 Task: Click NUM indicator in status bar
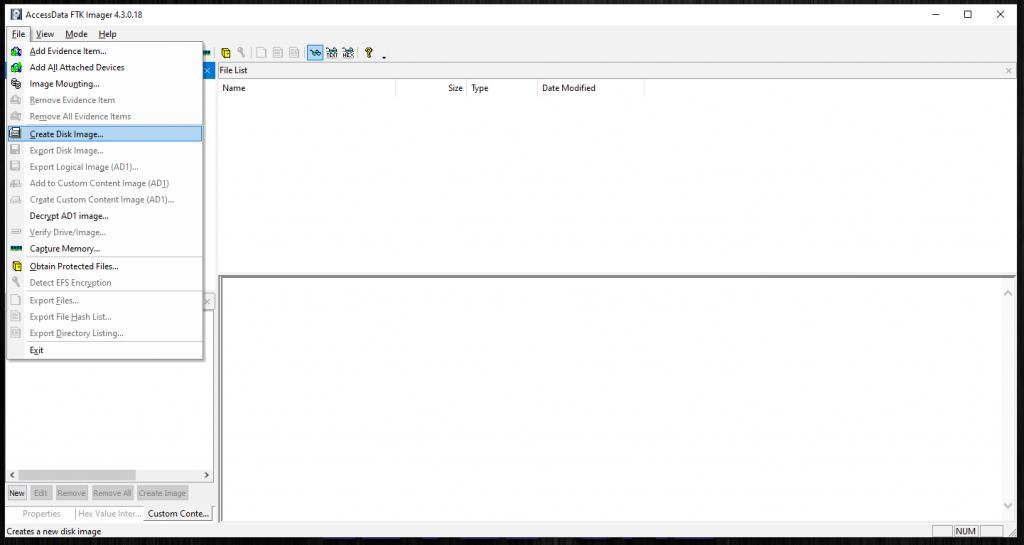965,531
